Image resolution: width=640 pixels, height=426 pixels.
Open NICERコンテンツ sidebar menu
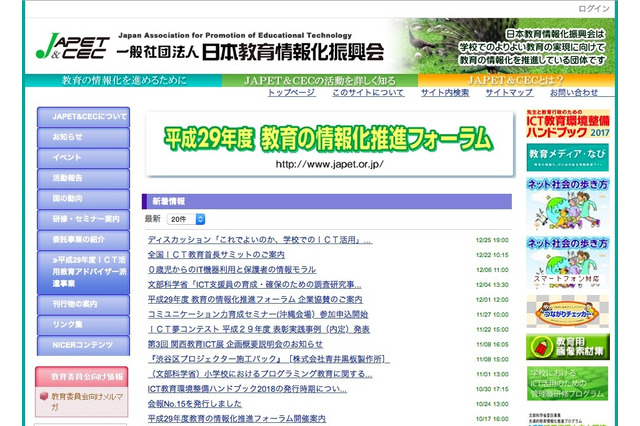(x=83, y=345)
